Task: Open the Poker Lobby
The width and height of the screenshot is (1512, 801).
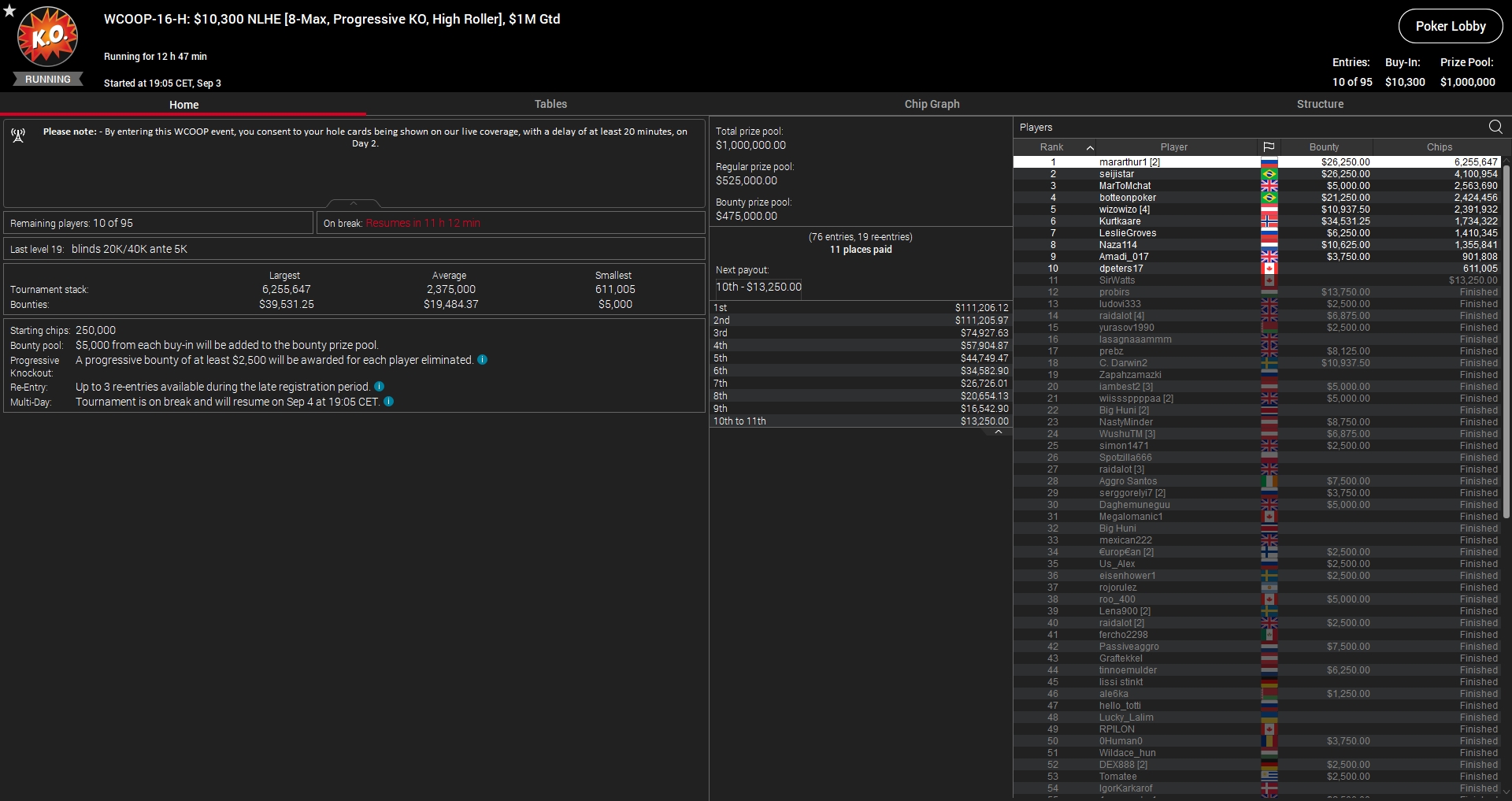Action: 1451,26
